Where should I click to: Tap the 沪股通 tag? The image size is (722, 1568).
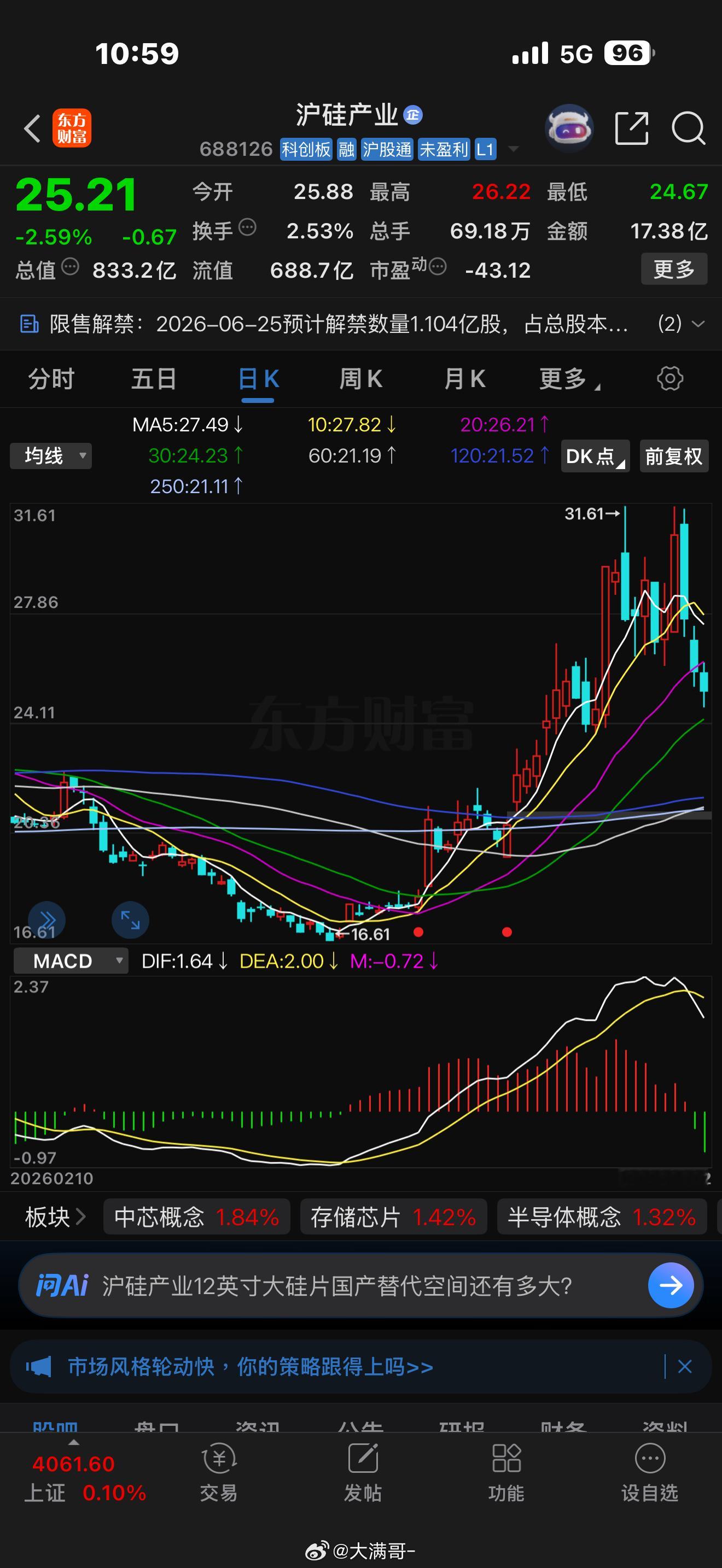coord(387,149)
